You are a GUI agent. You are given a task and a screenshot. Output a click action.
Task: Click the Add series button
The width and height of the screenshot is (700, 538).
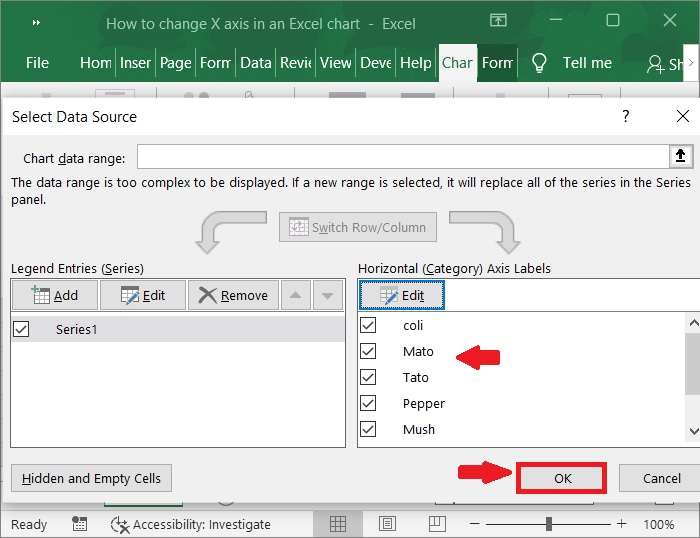pyautogui.click(x=54, y=295)
